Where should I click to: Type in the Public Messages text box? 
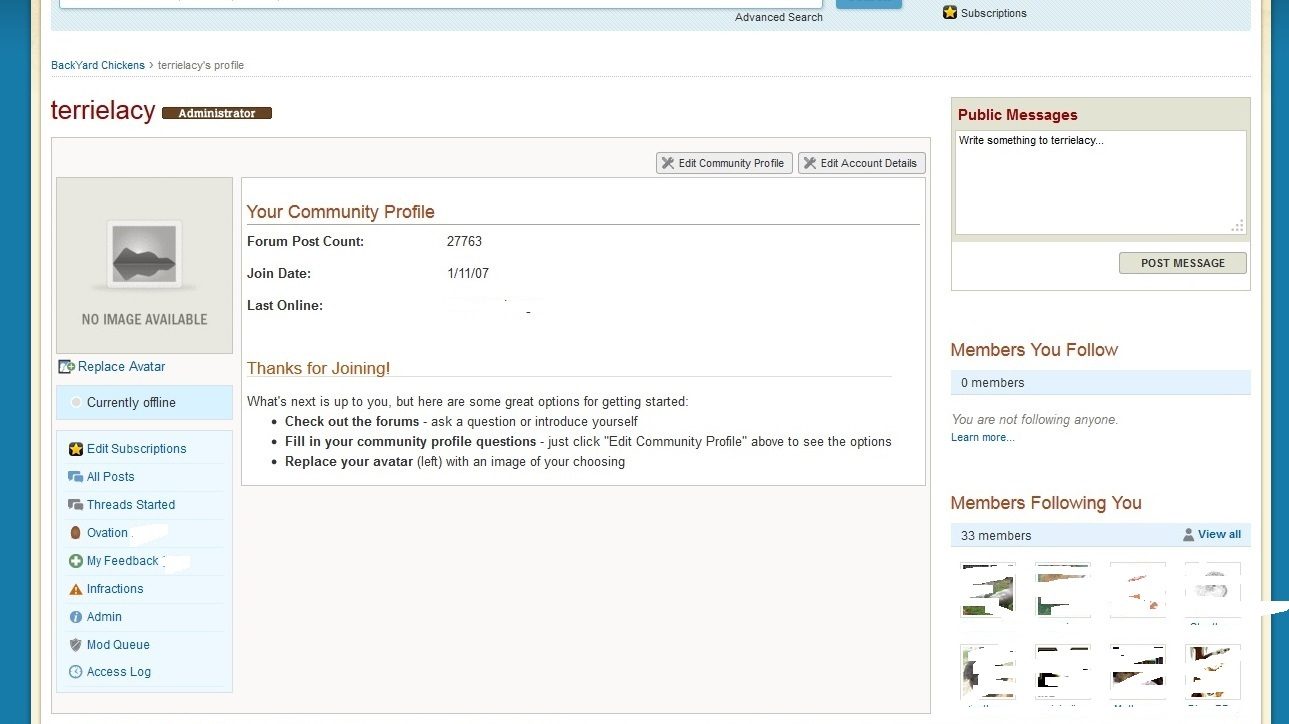[x=1099, y=182]
